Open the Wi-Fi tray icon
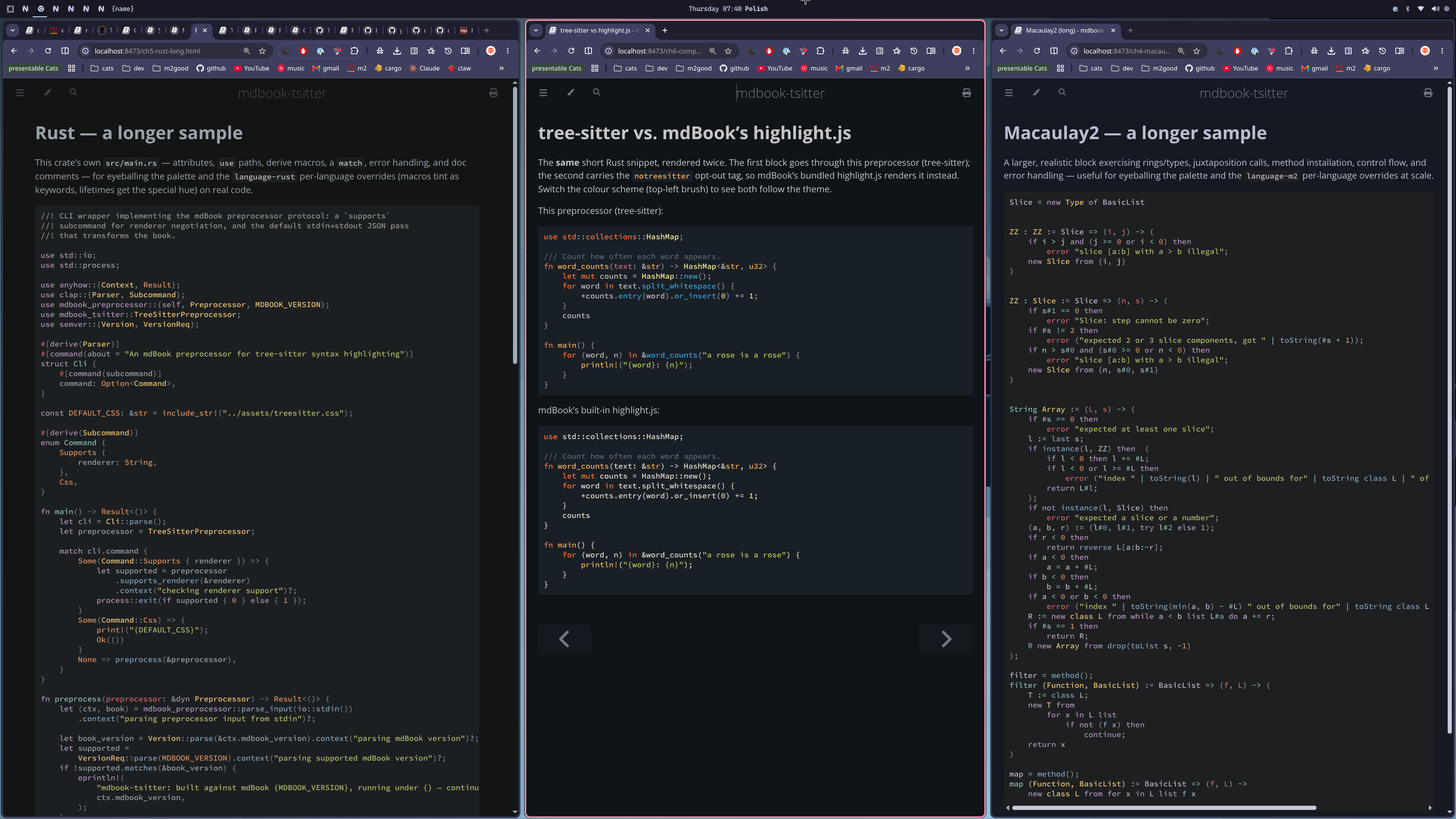Screen dimensions: 1456x819 click(1421, 8)
